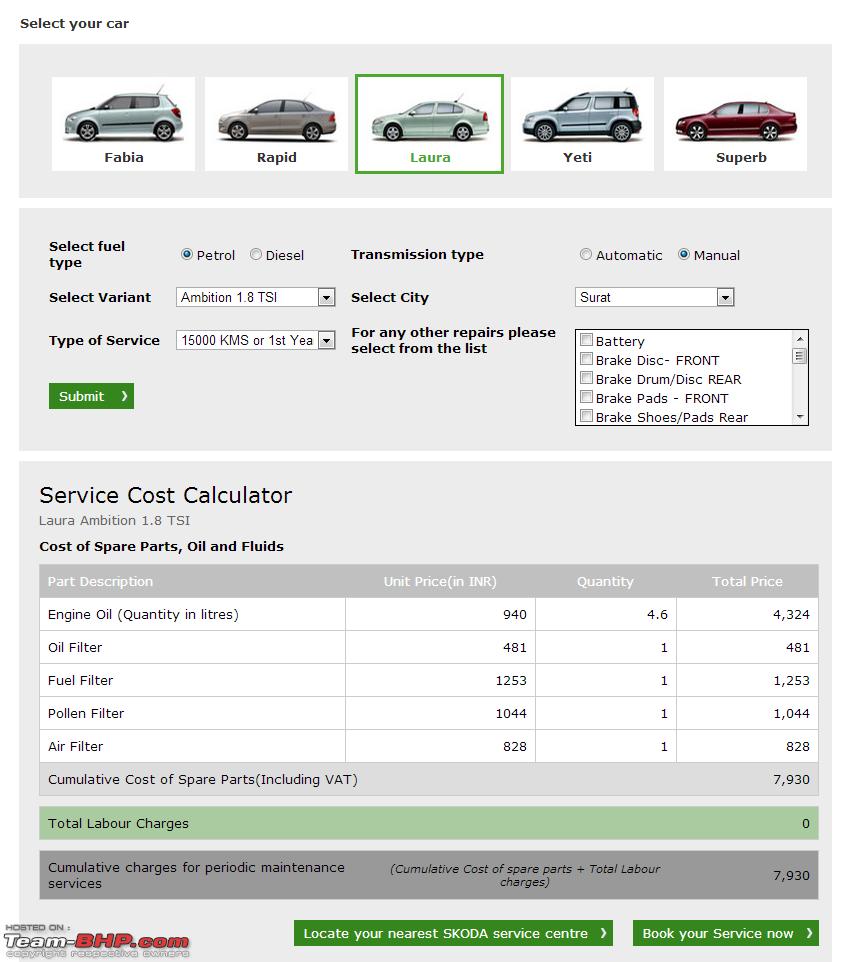Click the Air Filter row label
The height and width of the screenshot is (962, 856).
click(75, 747)
